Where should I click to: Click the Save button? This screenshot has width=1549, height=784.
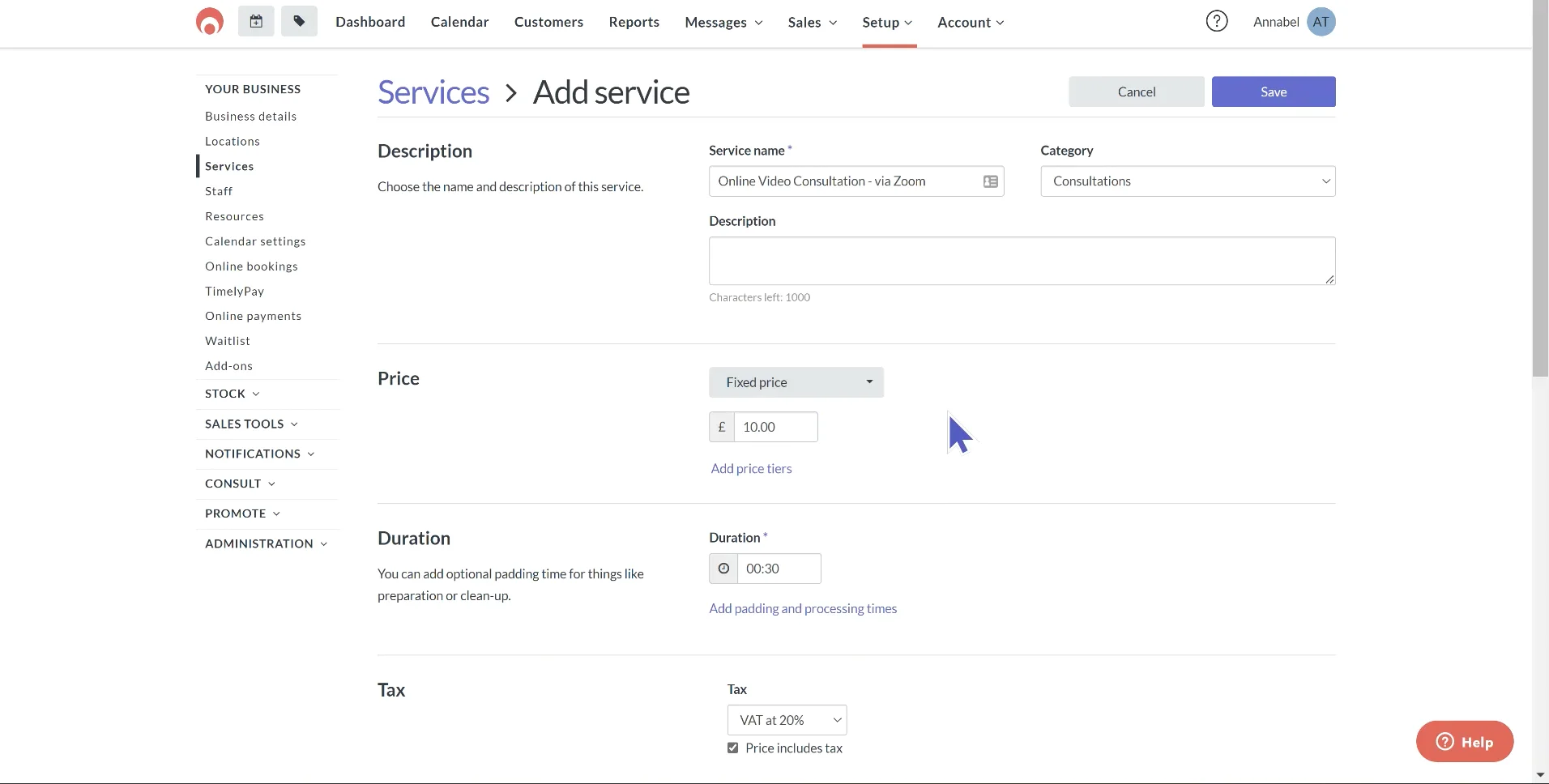coord(1274,92)
